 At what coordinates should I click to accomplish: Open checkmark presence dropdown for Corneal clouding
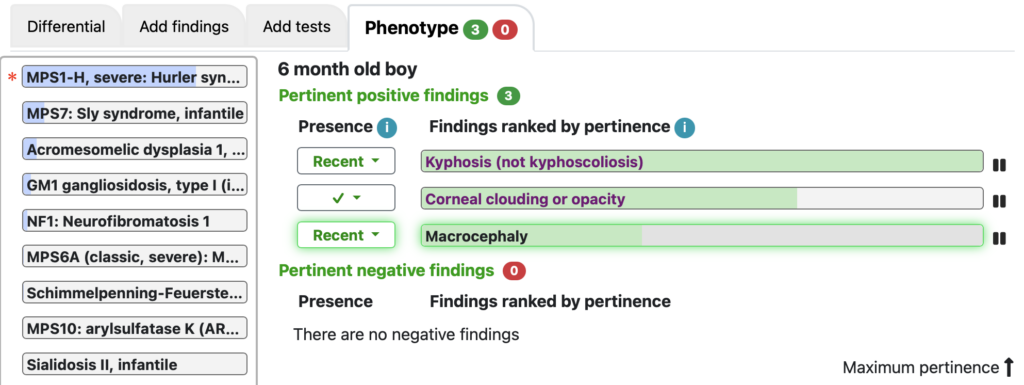click(x=346, y=198)
